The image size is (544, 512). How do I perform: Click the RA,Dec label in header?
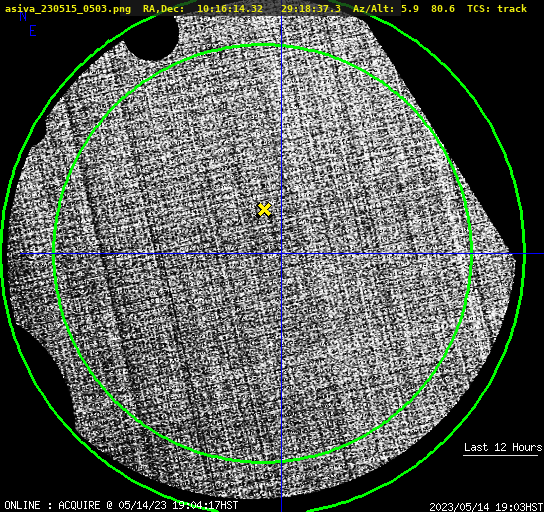[163, 9]
